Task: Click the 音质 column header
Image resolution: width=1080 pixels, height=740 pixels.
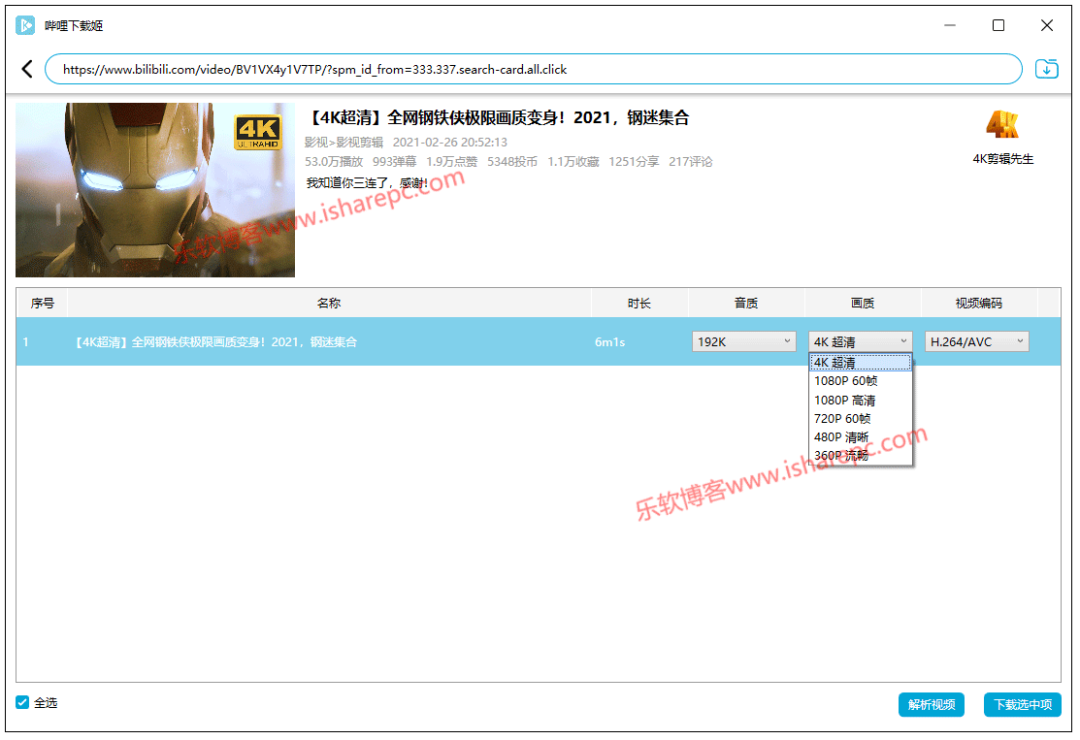Action: tap(746, 303)
